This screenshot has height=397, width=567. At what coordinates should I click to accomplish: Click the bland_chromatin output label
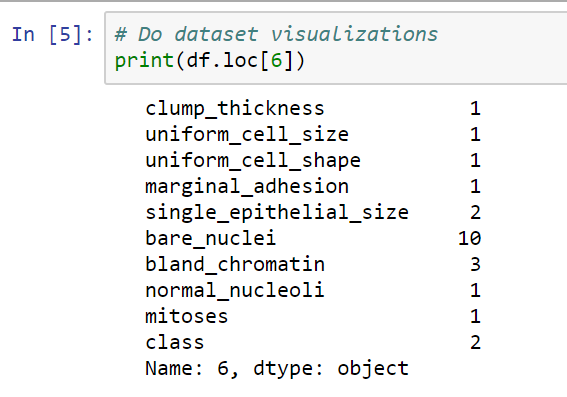(x=235, y=264)
